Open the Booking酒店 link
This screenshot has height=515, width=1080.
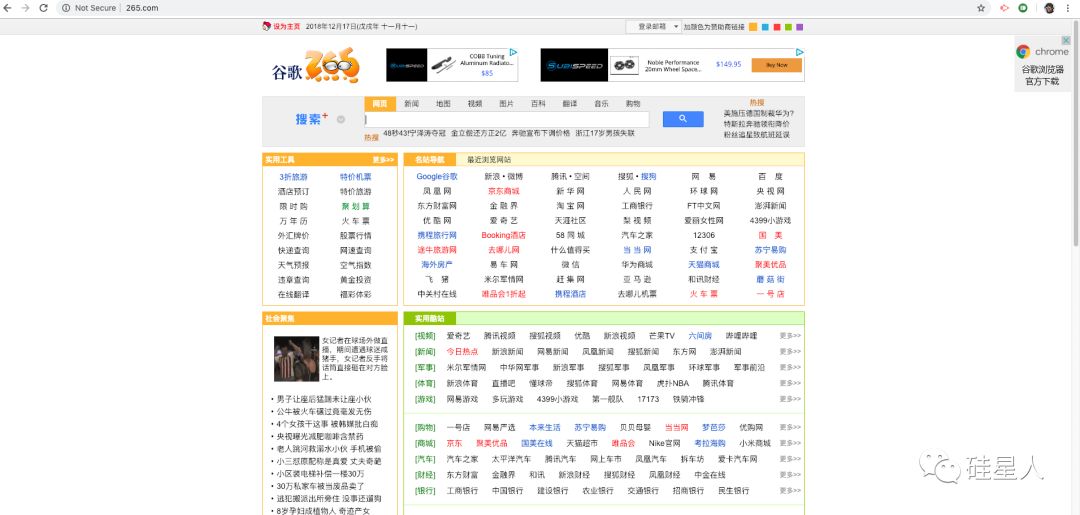tap(503, 235)
